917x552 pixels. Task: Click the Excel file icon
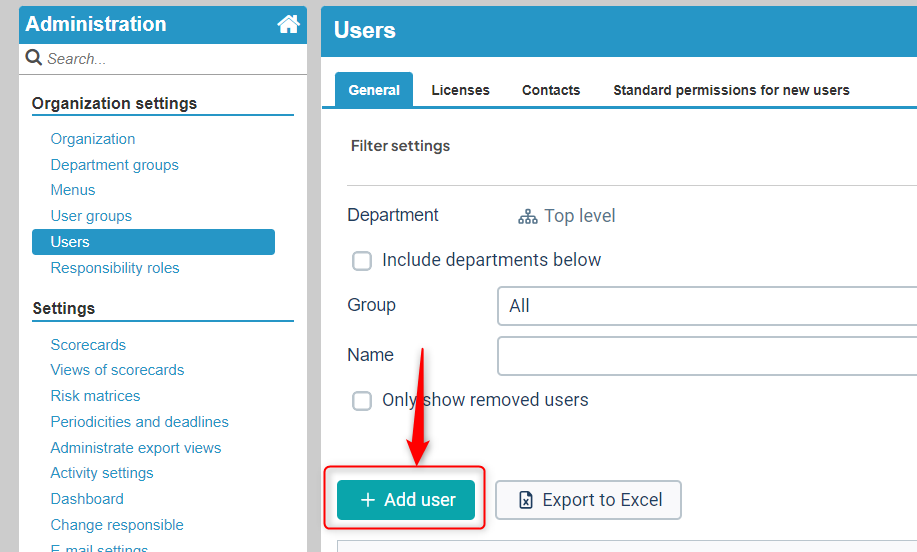click(526, 500)
